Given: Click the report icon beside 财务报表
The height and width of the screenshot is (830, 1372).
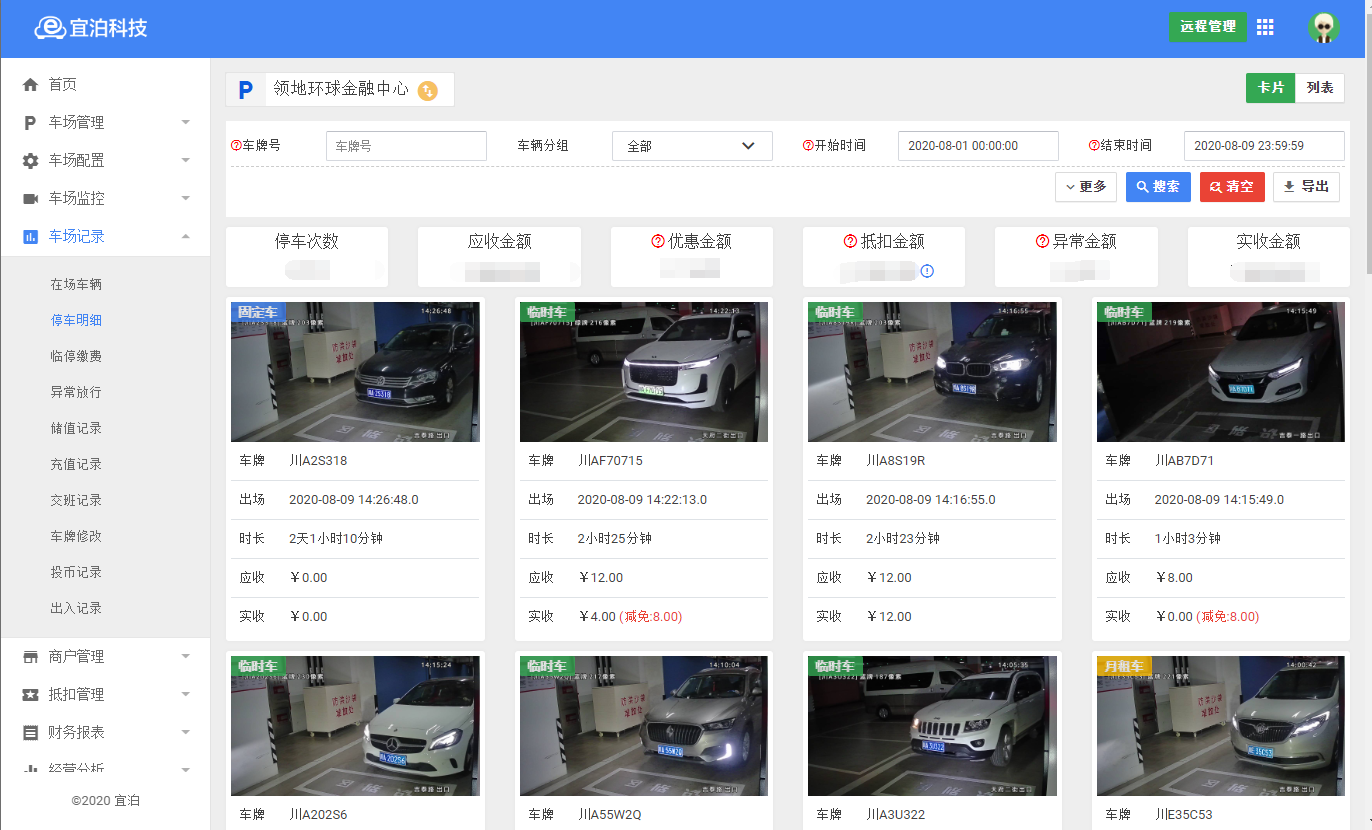Looking at the screenshot, I should tap(30, 732).
